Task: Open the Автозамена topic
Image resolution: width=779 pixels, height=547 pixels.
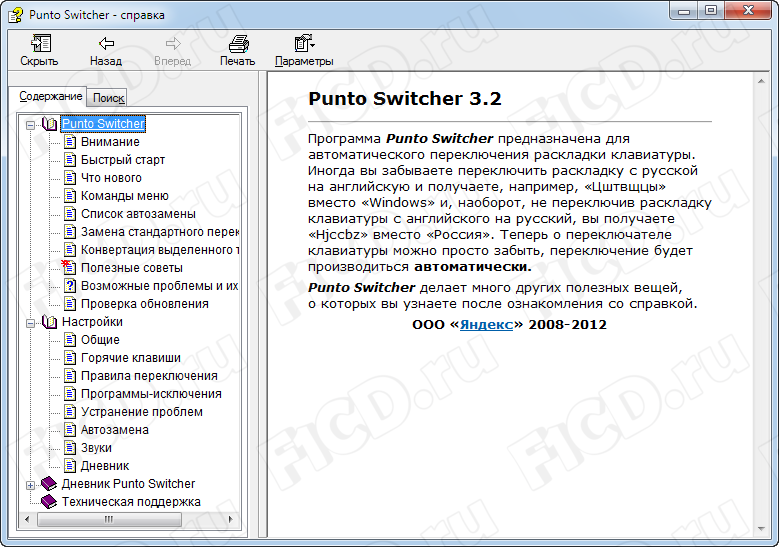Action: (115, 430)
